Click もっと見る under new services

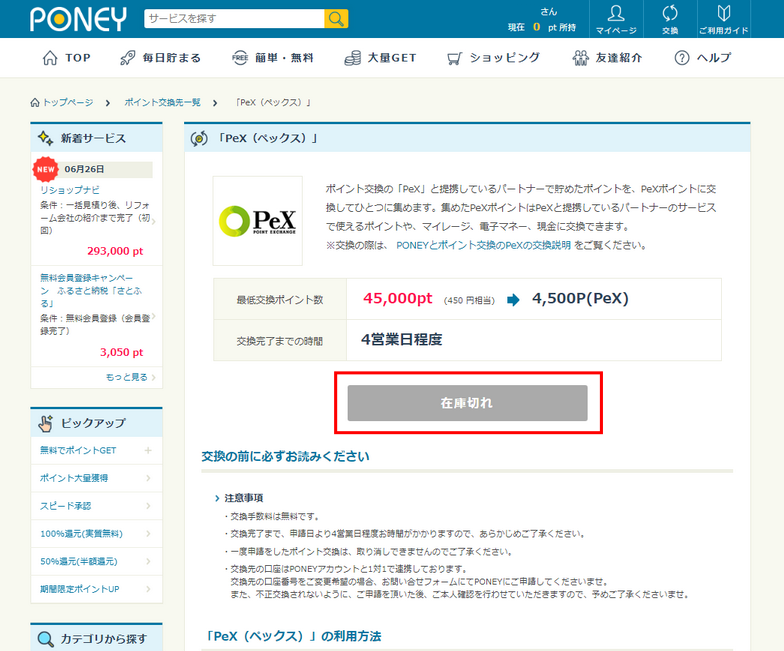coord(126,377)
